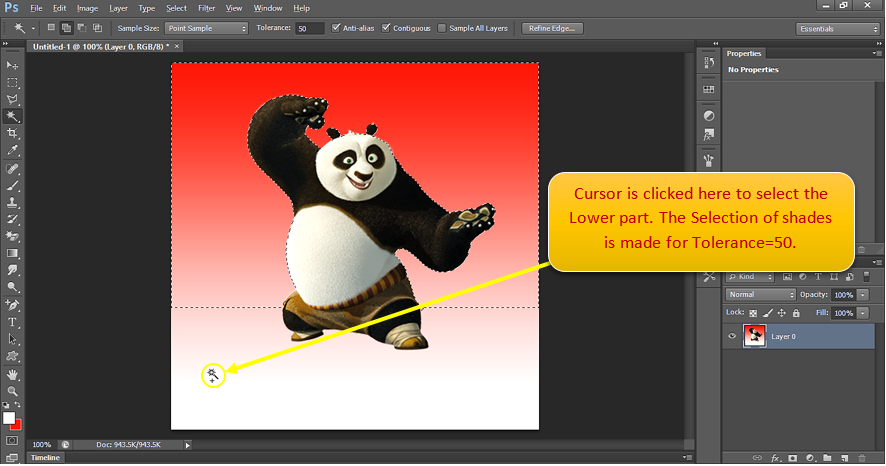Open the Styles fx panel icon
Image resolution: width=886 pixels, height=466 pixels.
click(x=709, y=134)
